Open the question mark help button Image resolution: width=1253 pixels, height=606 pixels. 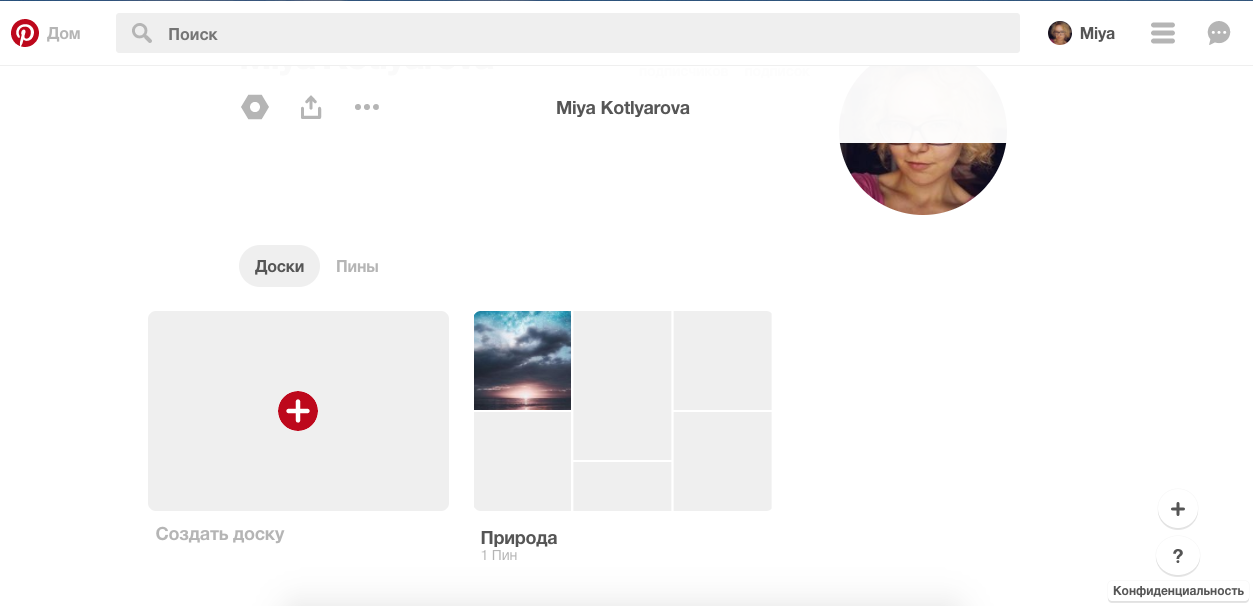1177,556
